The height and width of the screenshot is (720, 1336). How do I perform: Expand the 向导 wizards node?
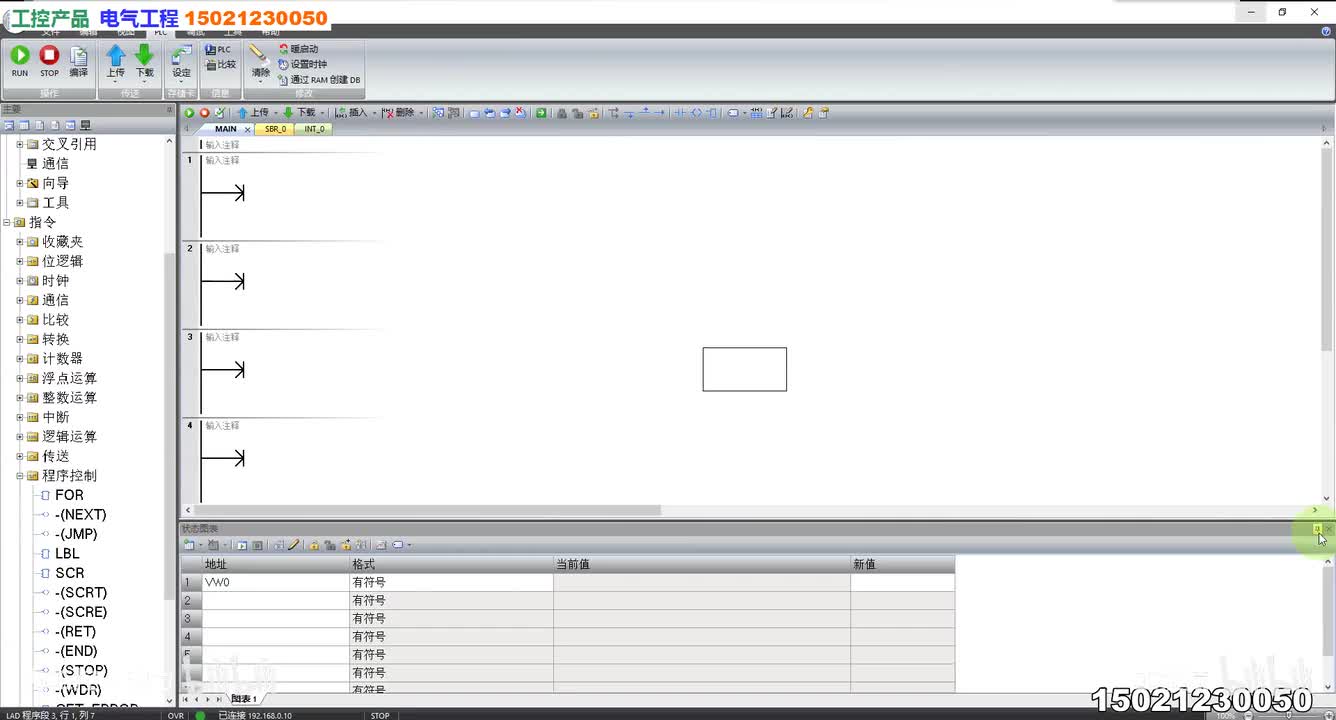19,183
